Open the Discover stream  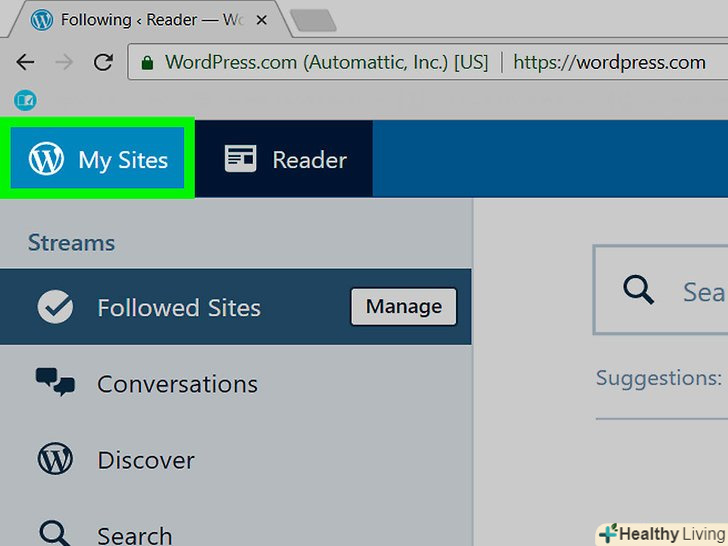[235, 460]
